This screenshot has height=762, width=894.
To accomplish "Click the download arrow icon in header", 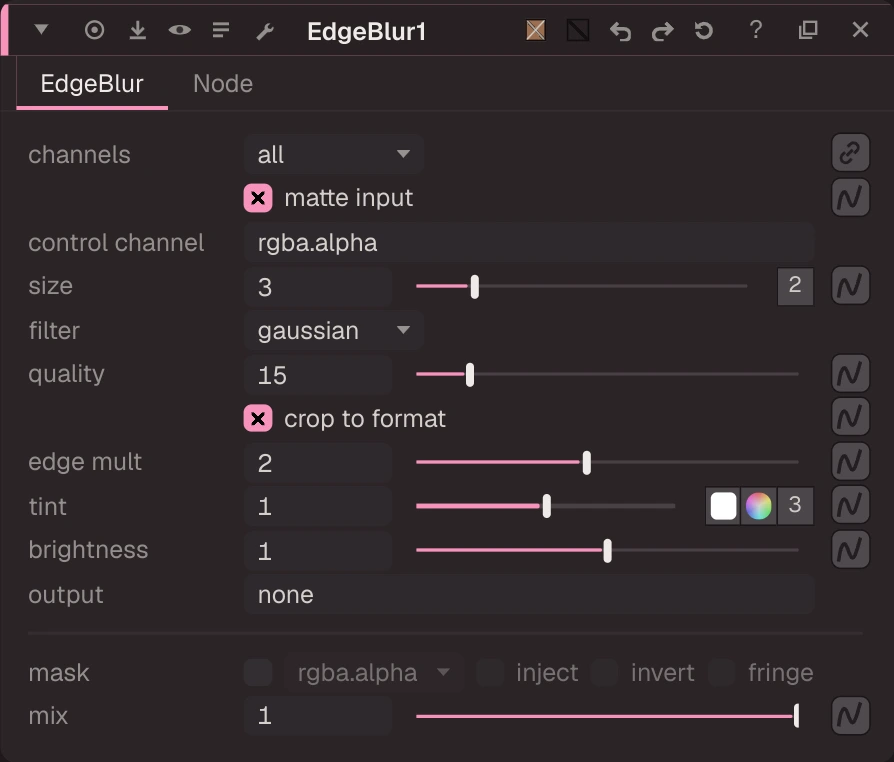I will [137, 30].
